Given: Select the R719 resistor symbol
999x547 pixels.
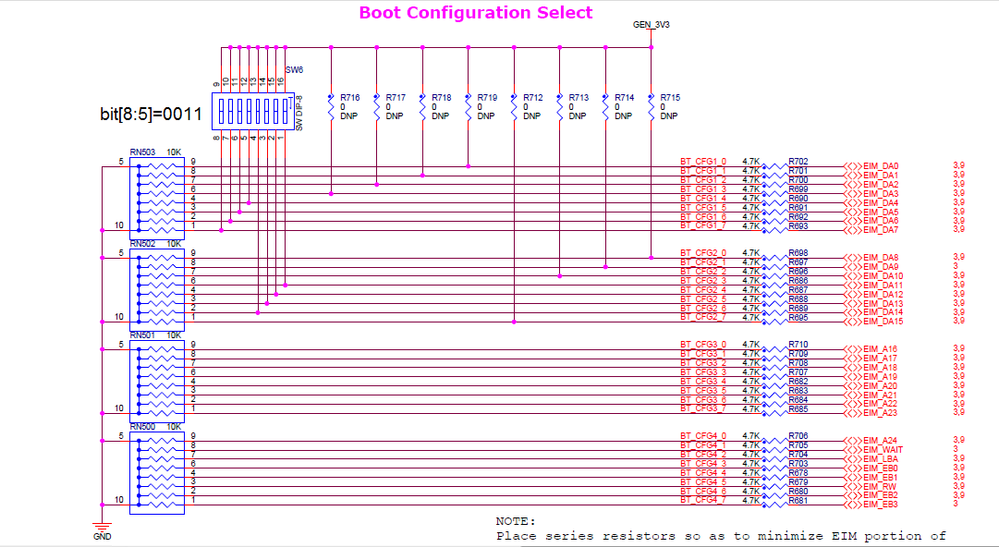Looking at the screenshot, I should [468, 106].
